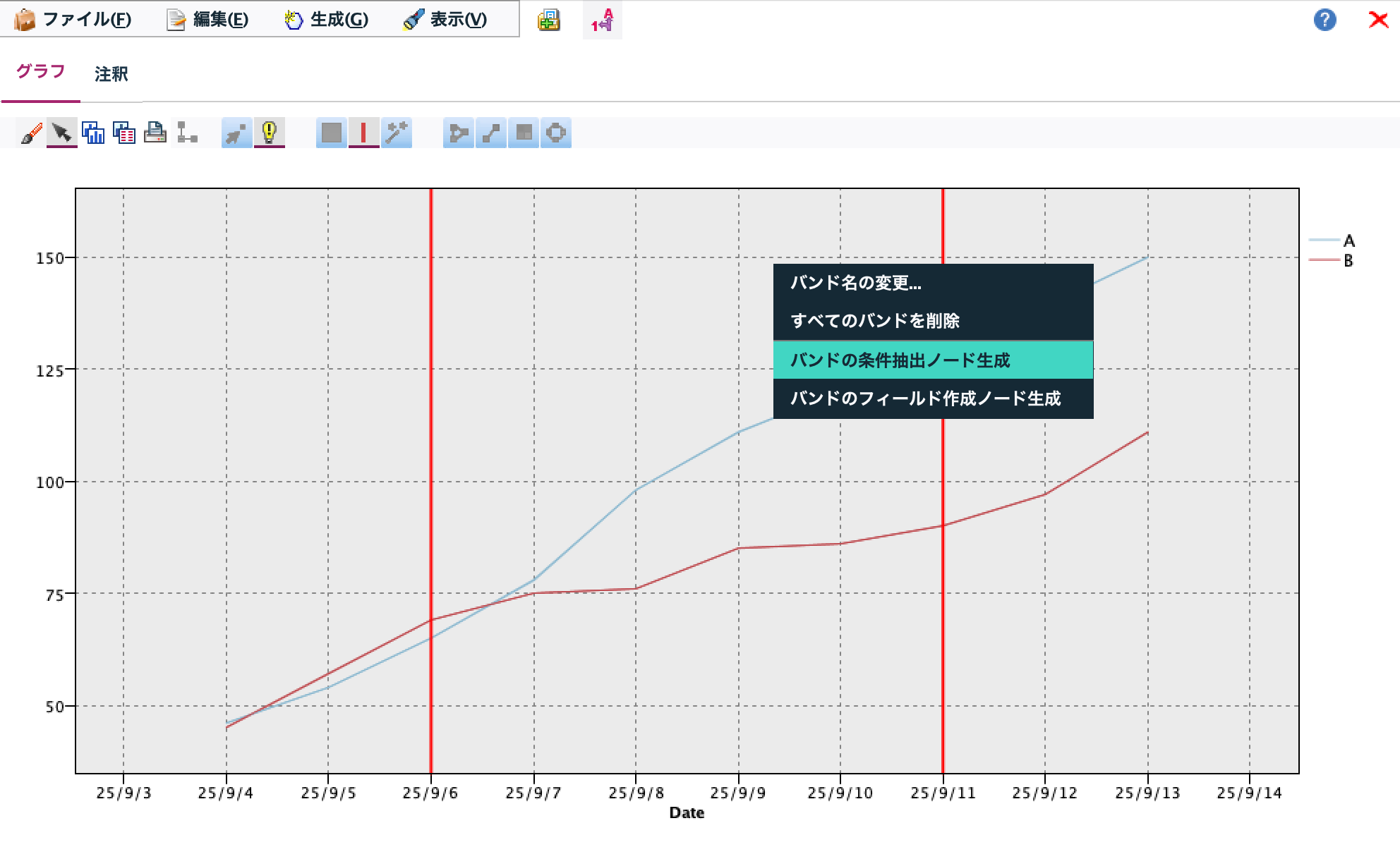
Task: Toggle vertical band definition mode
Action: click(362, 133)
